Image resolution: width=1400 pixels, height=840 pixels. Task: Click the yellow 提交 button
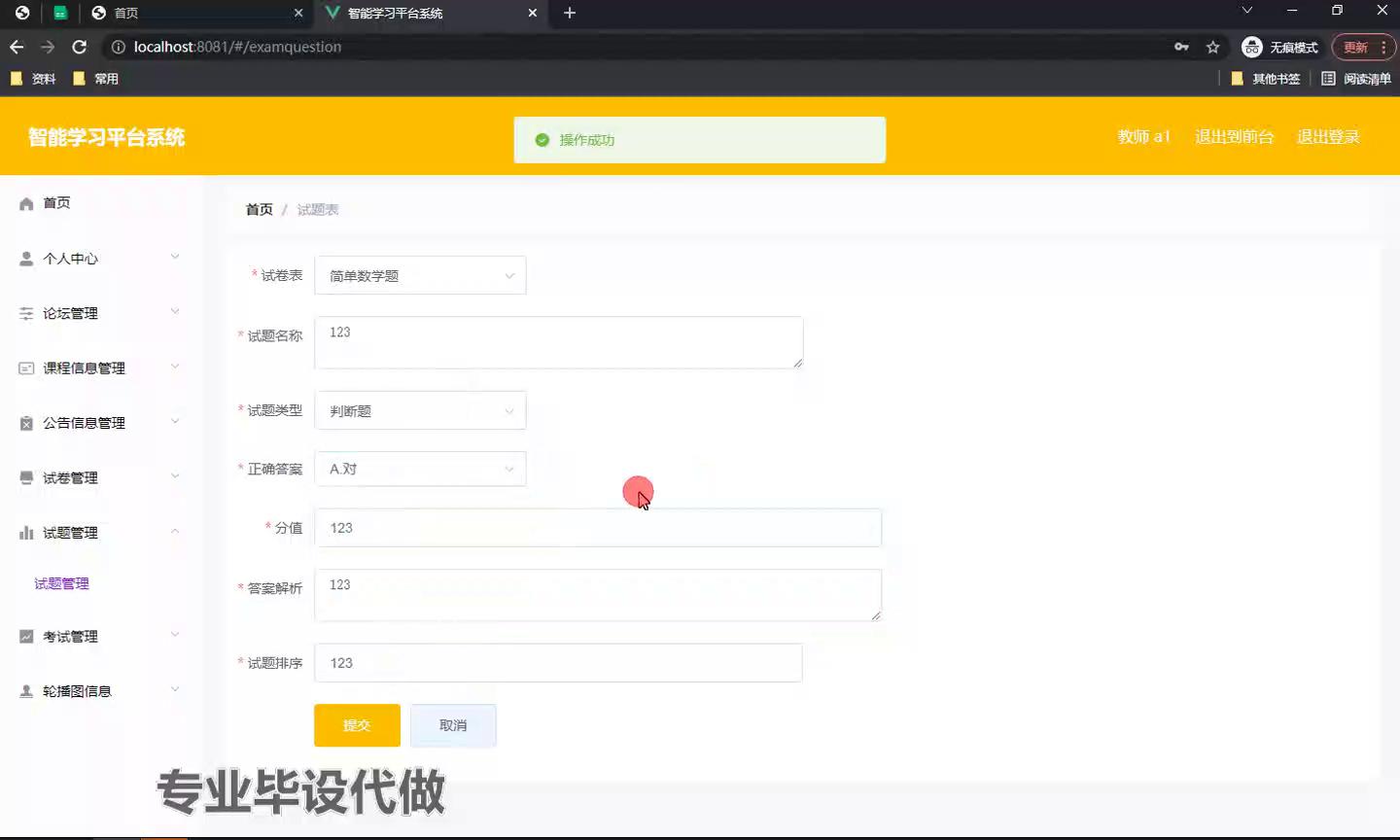(357, 725)
